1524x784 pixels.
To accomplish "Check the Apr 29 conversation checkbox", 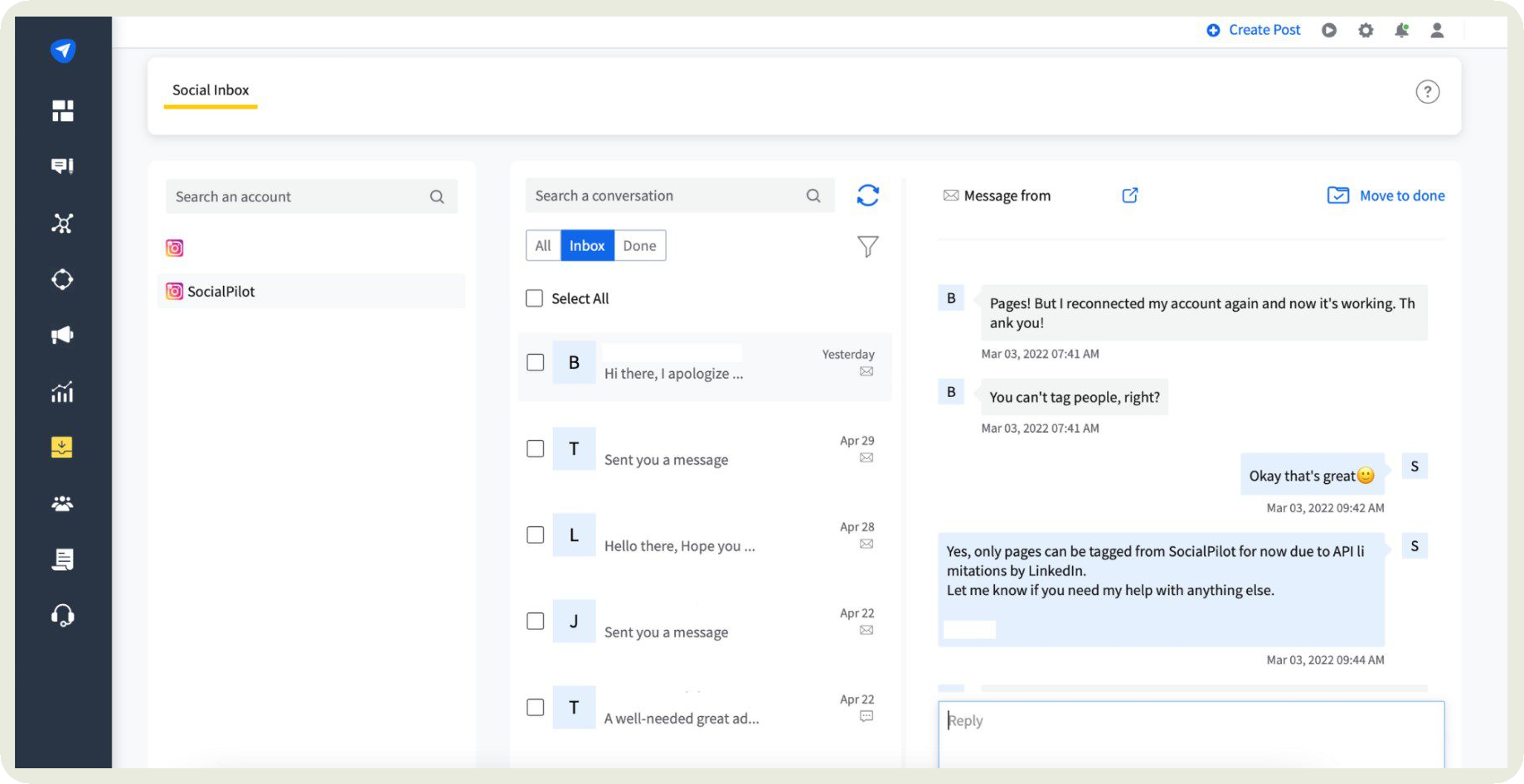I will tap(534, 449).
